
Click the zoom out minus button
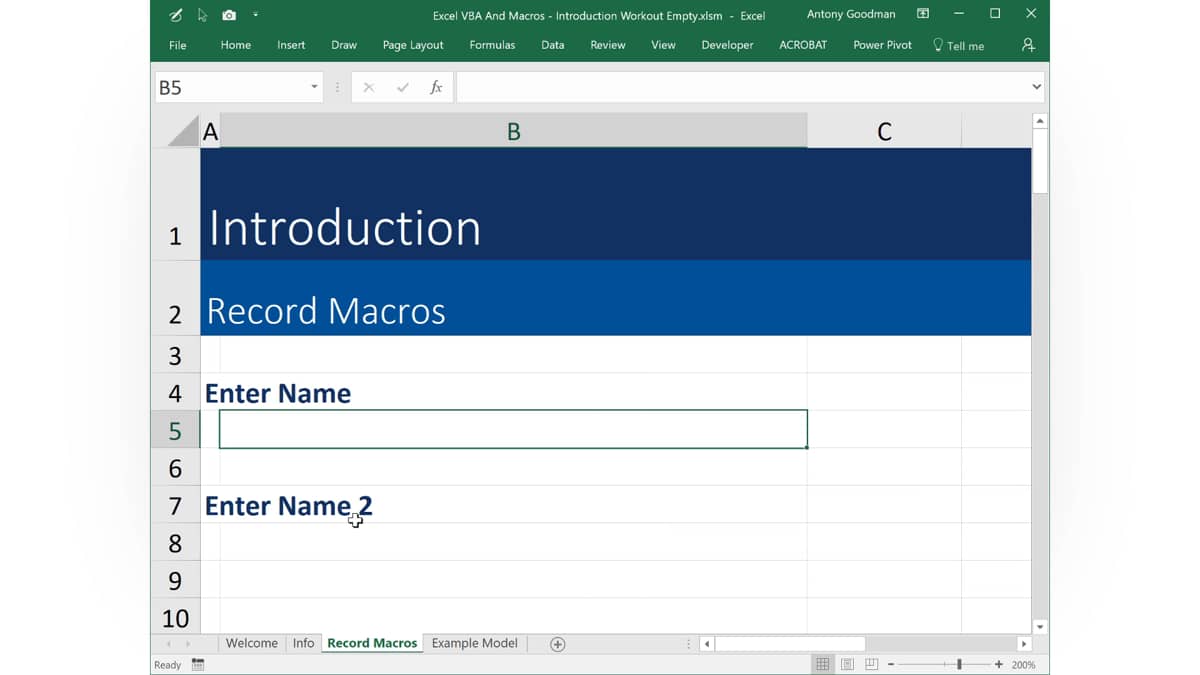tap(890, 665)
